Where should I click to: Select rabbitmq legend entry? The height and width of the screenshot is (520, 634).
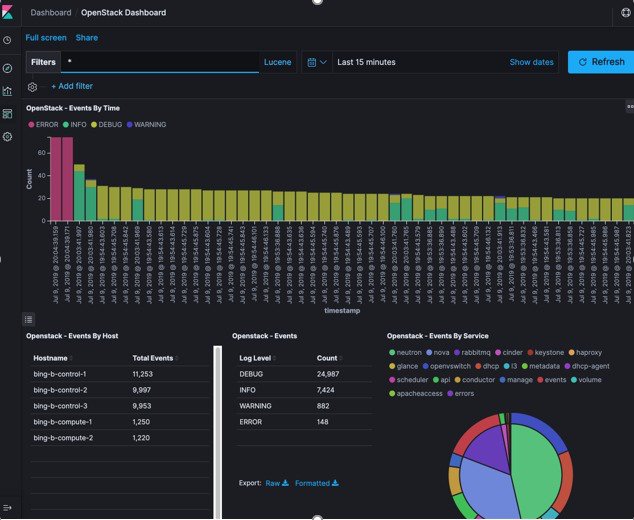pos(472,353)
